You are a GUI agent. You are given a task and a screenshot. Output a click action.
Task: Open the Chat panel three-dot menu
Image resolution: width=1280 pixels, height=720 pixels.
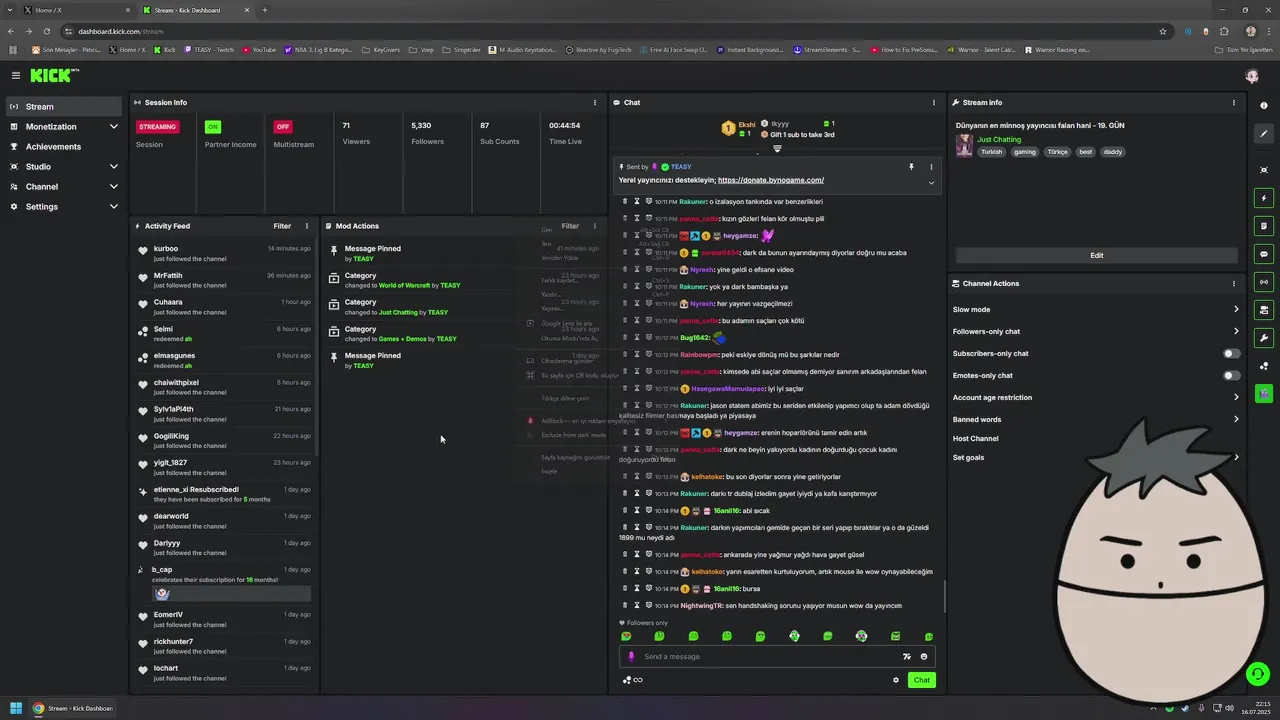934,102
